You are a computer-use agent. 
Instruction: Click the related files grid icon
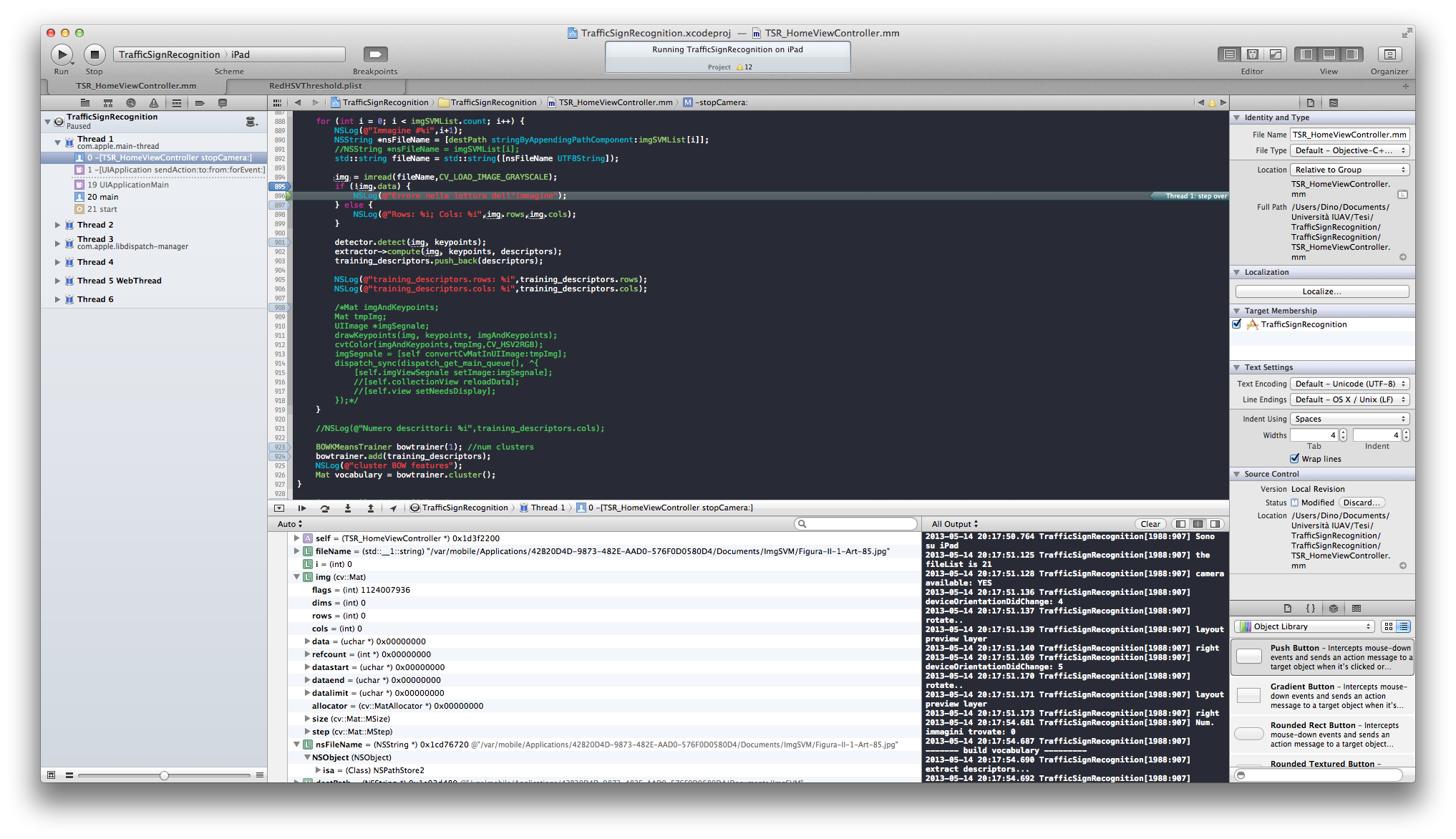(x=278, y=102)
